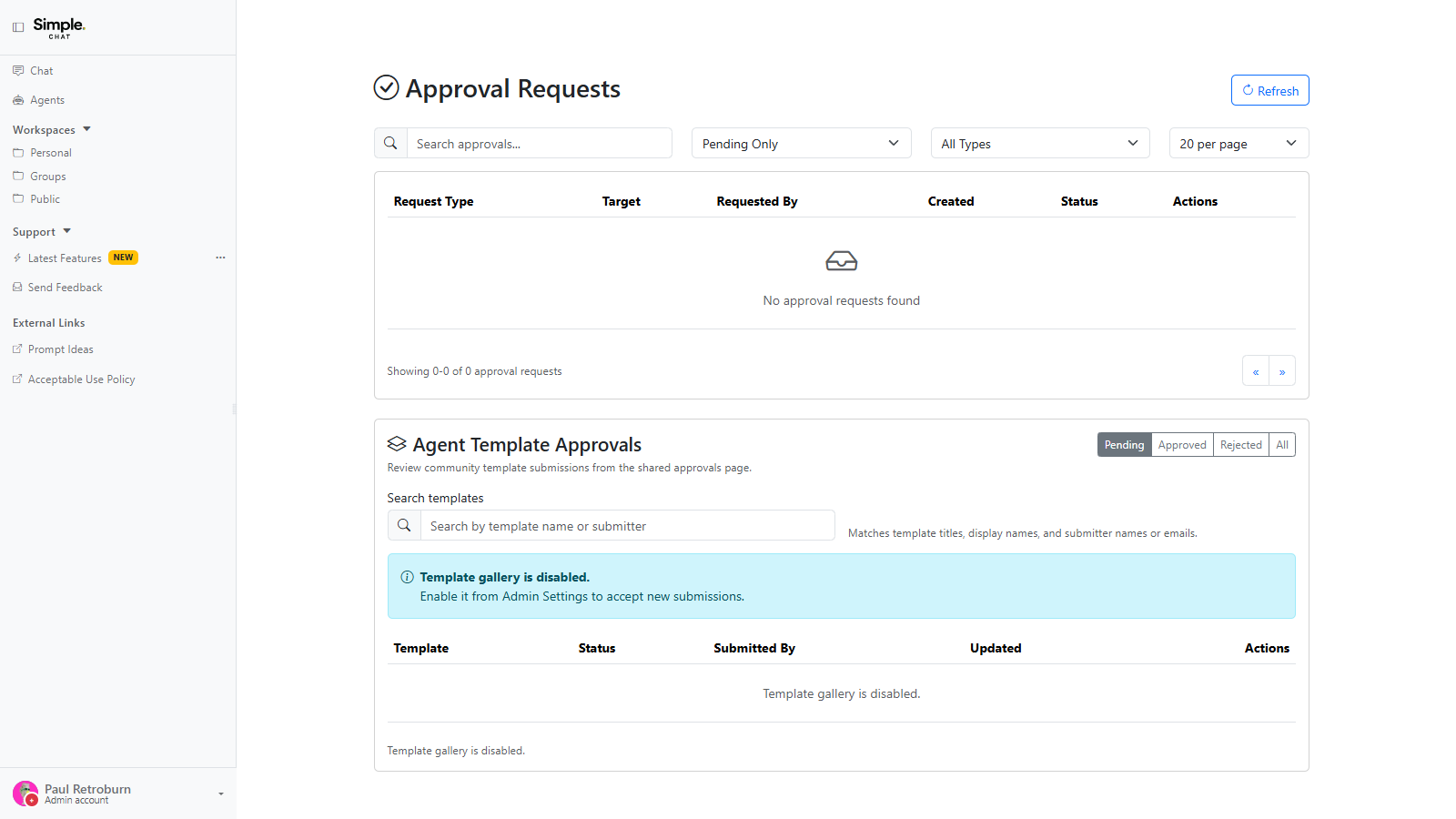Open the Pending Only status dropdown
1456x819 pixels.
[x=802, y=143]
